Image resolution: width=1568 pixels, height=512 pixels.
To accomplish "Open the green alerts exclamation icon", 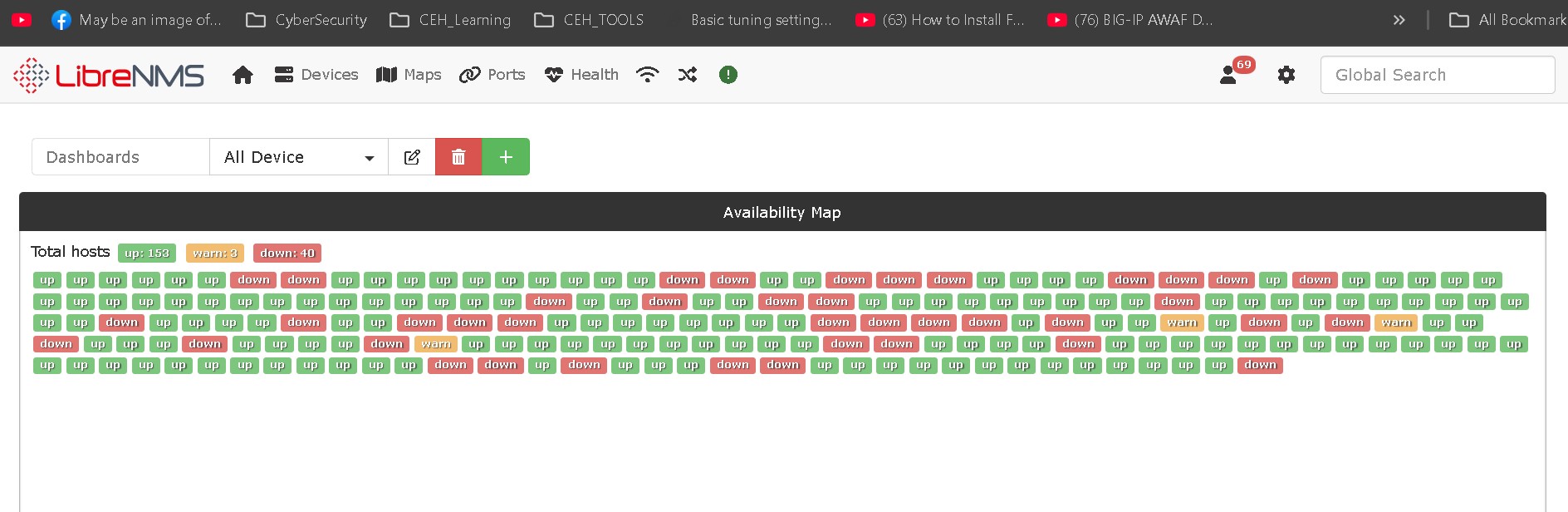I will 728,75.
